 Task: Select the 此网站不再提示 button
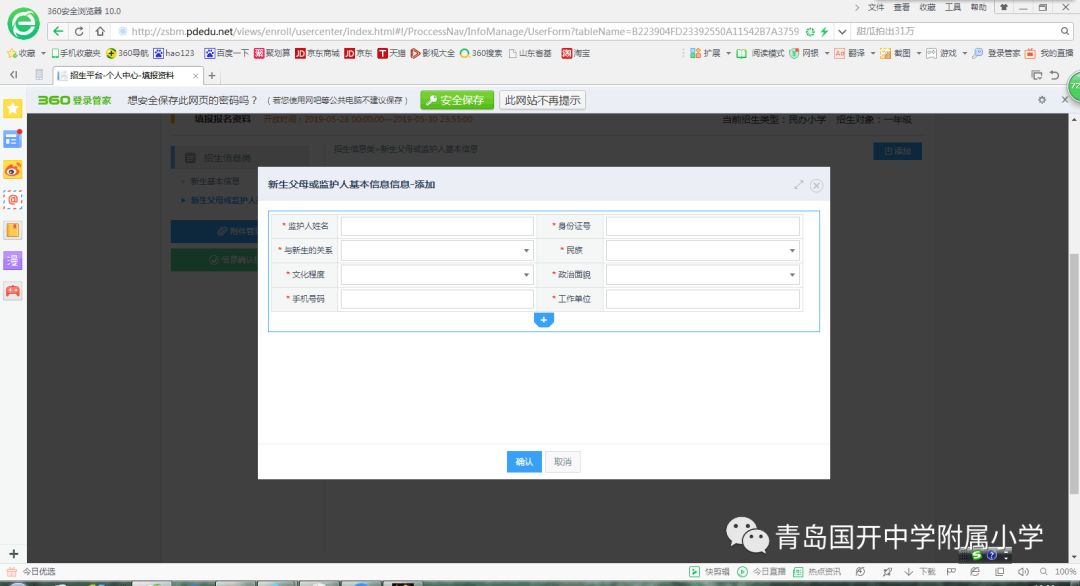click(x=542, y=100)
